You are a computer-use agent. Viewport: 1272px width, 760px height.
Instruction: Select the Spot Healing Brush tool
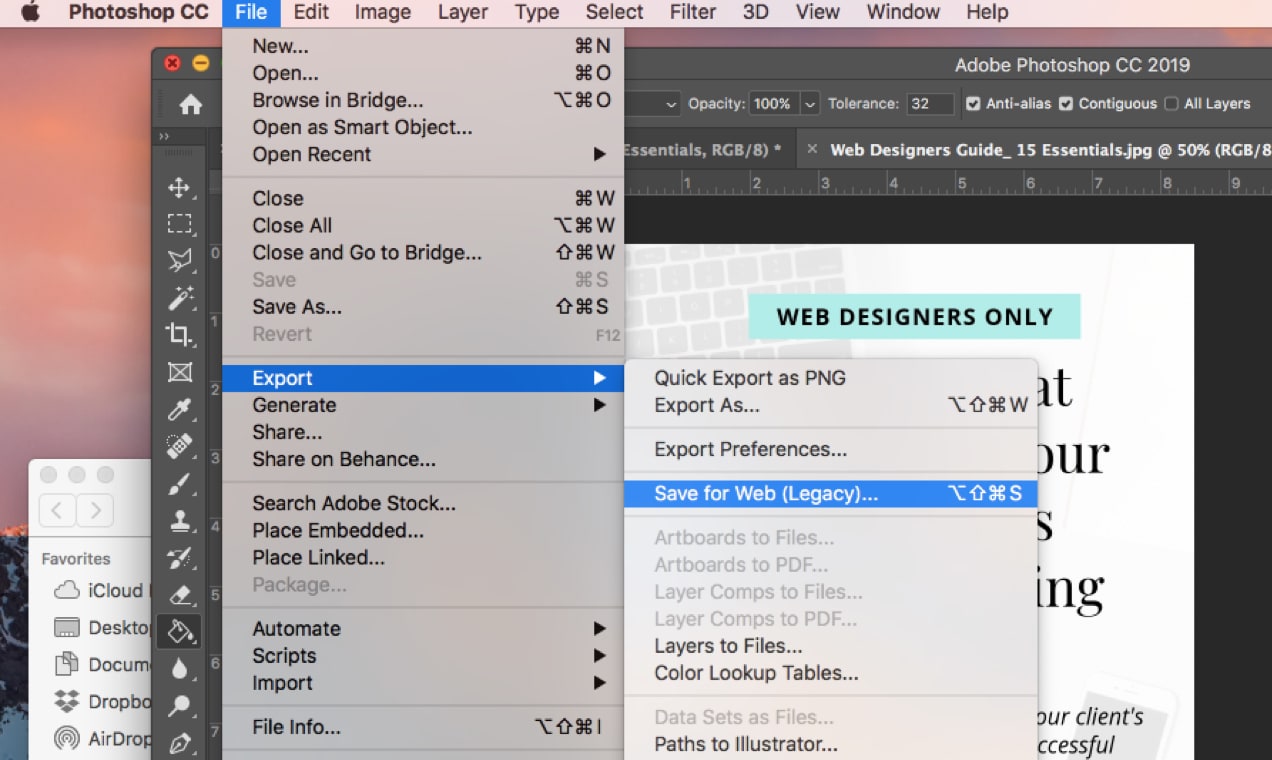click(x=179, y=446)
